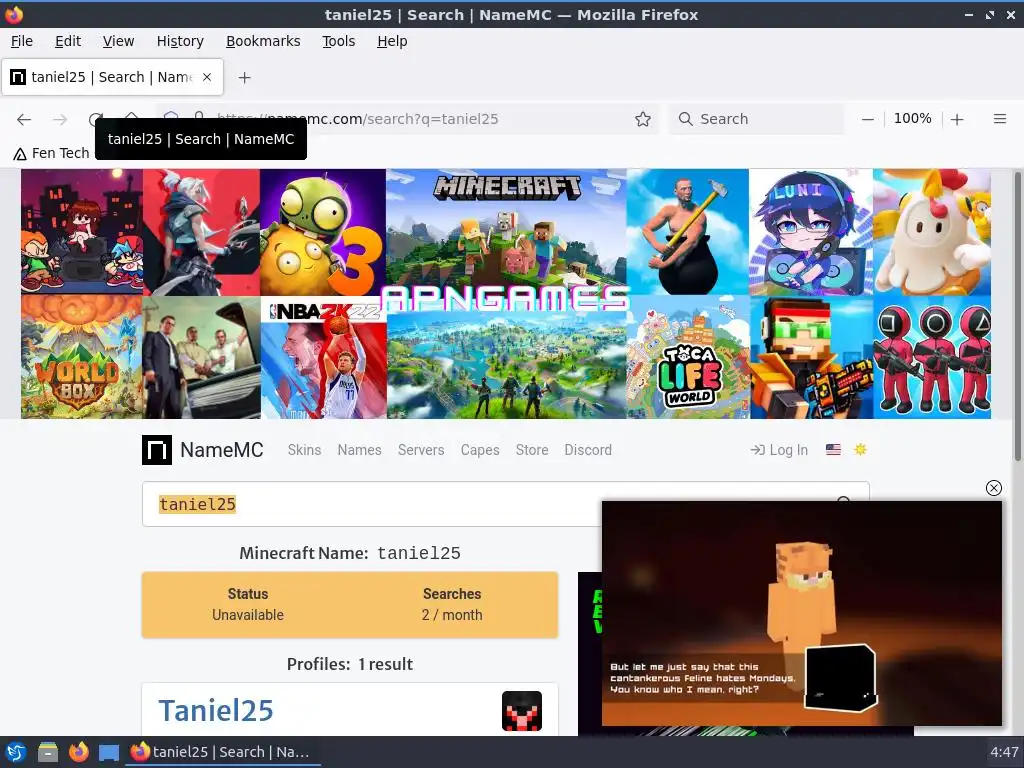Screen dimensions: 1024x768
Task: Select the taniel25 Search taskbar window button
Action: (222, 752)
